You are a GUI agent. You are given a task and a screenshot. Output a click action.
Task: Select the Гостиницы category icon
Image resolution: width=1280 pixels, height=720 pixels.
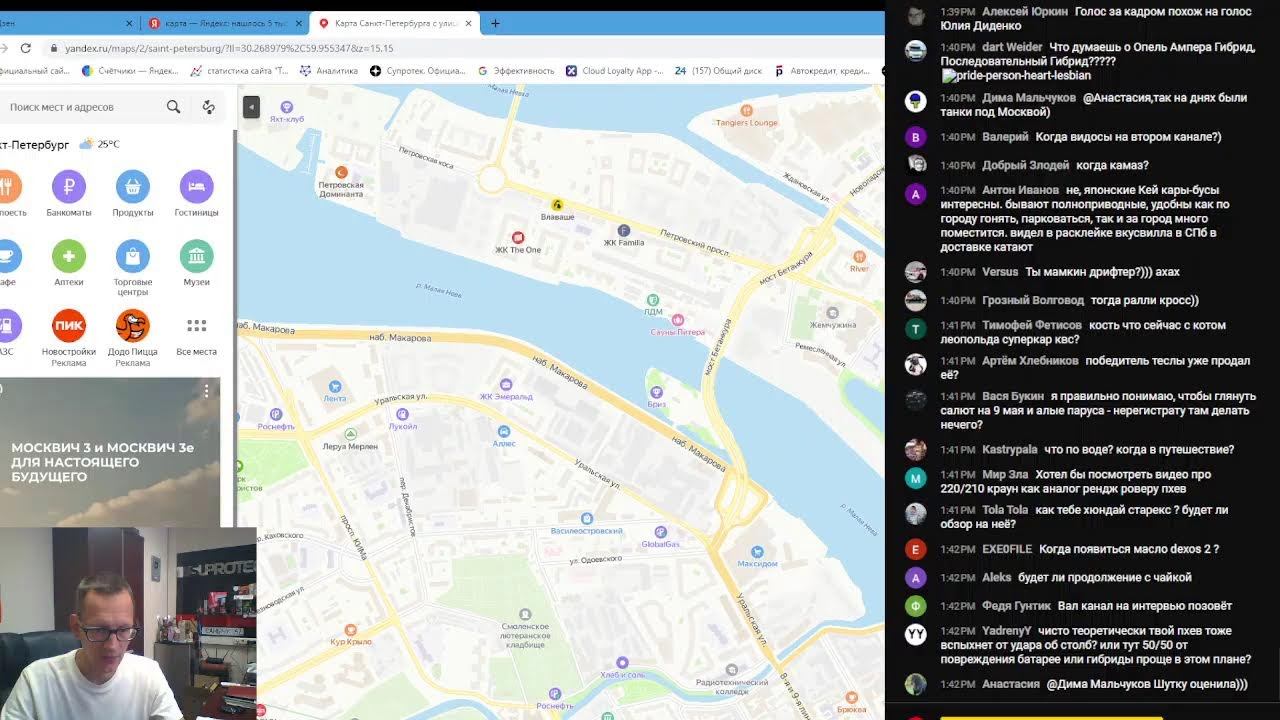click(196, 187)
